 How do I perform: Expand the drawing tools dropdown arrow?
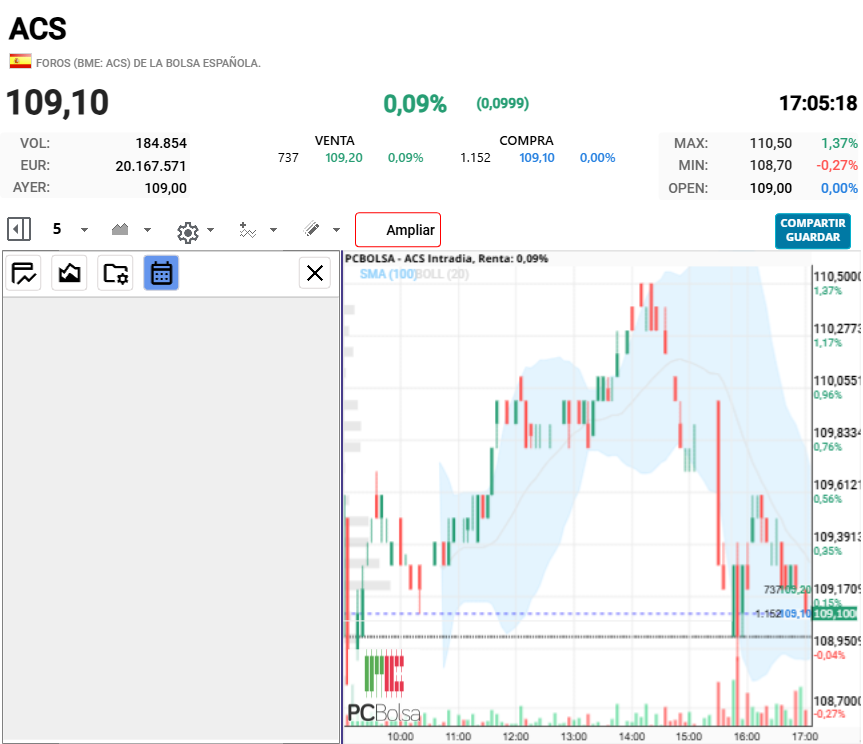point(336,229)
